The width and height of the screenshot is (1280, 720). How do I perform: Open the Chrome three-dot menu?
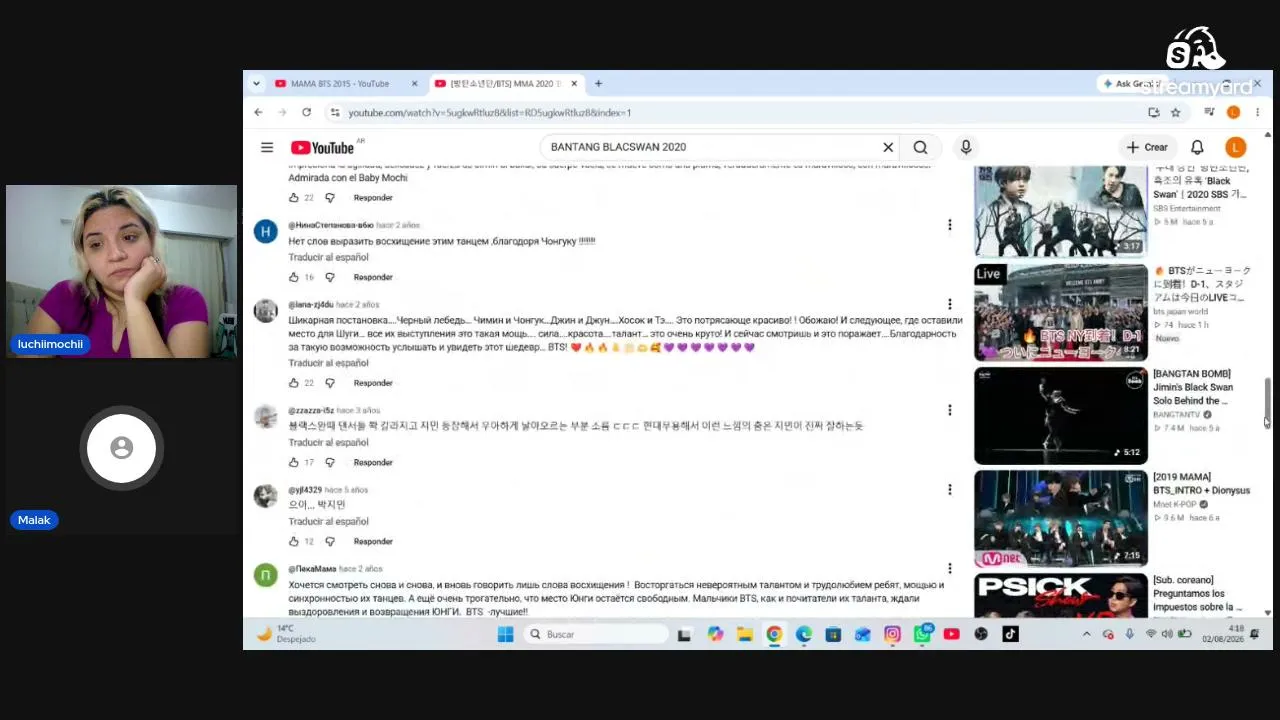(x=1257, y=112)
